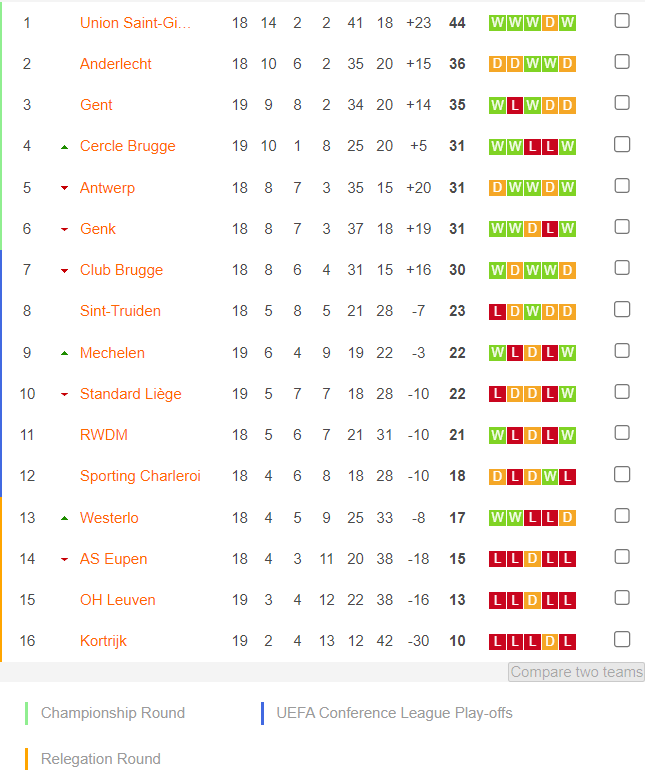Click Sporting Charleroi's green W form badge
The width and height of the screenshot is (653, 772).
coord(550,477)
